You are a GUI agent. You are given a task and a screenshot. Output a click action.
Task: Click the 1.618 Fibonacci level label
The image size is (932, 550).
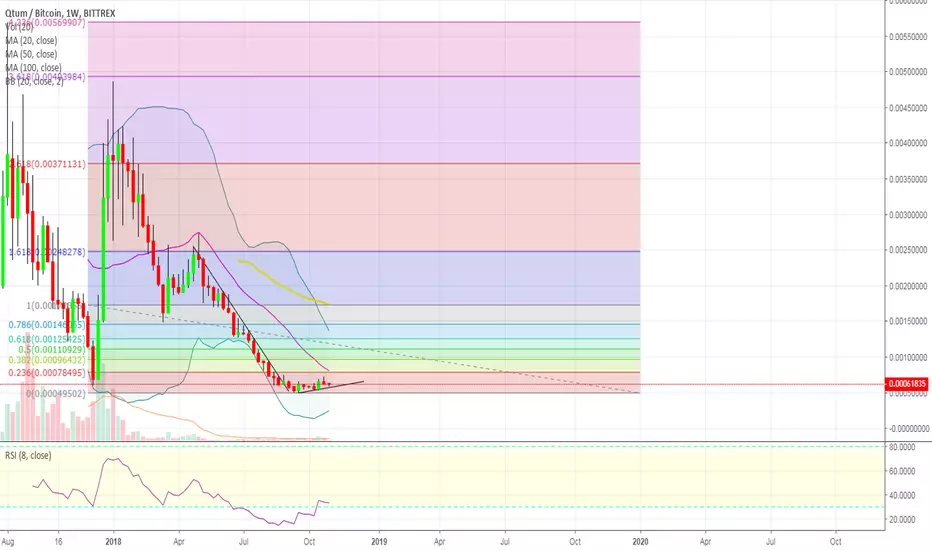coord(48,252)
